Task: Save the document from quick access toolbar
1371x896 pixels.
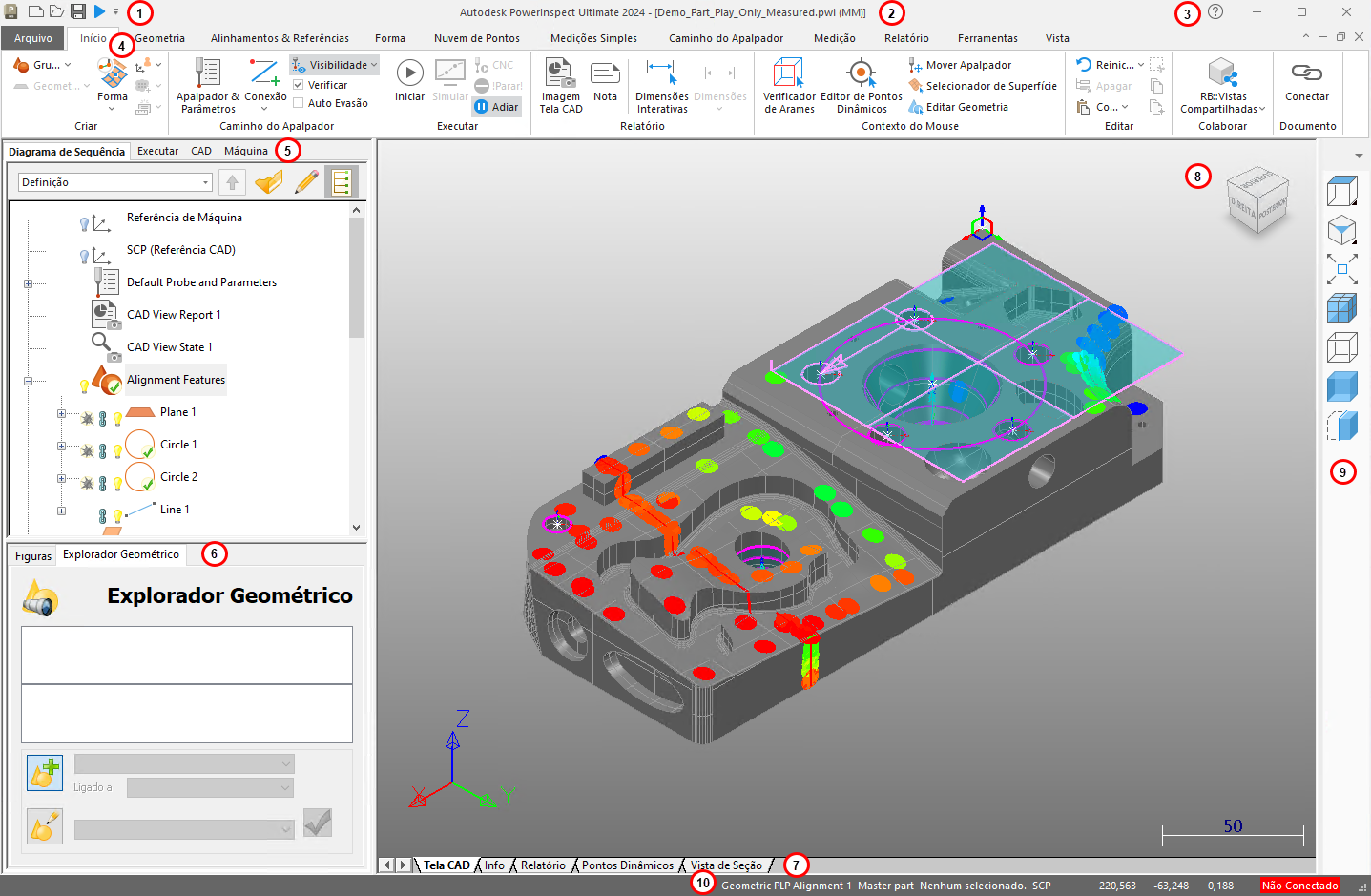Action: point(78,12)
